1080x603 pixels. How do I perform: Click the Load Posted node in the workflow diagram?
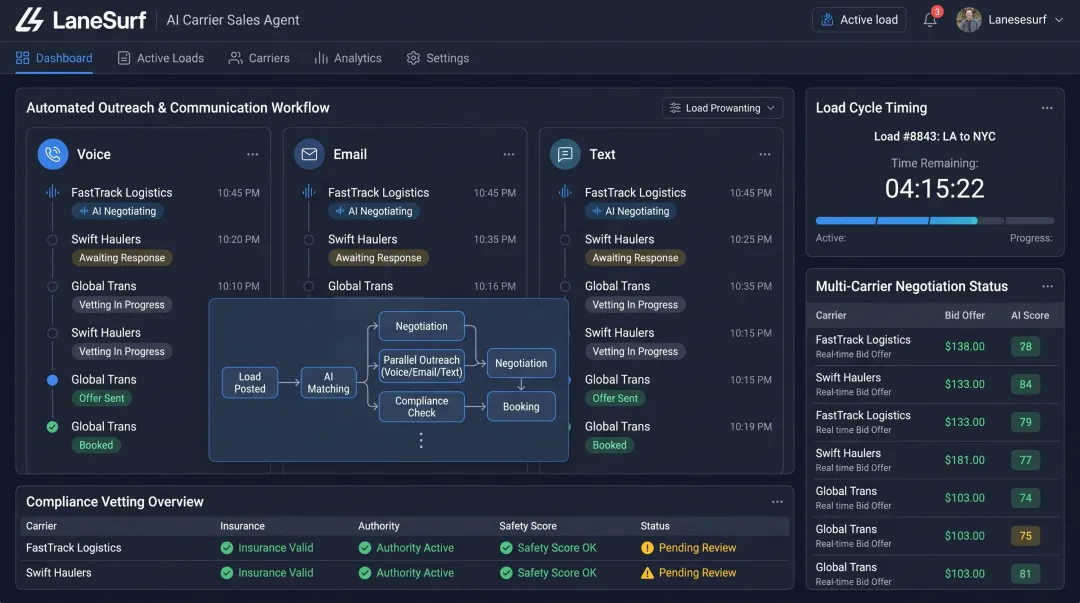pos(250,382)
